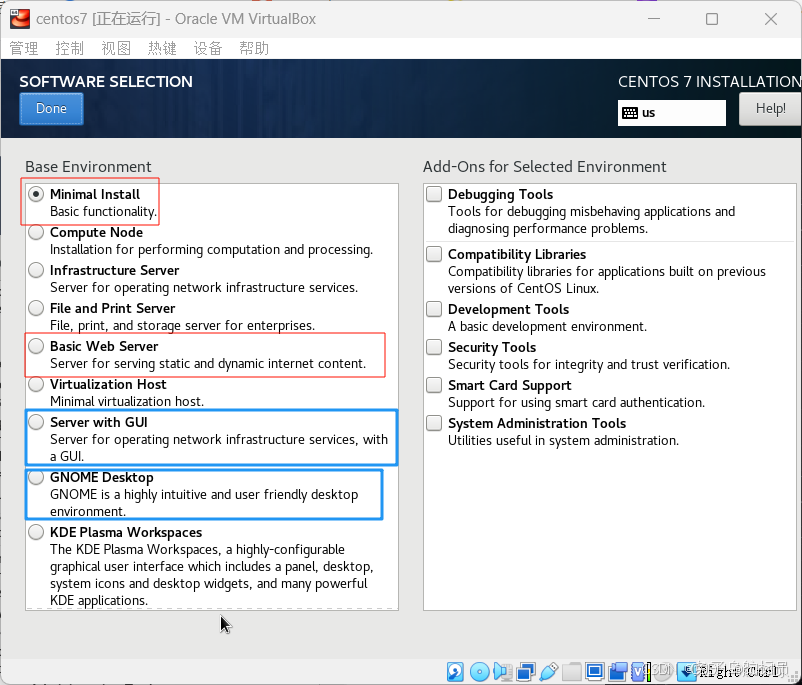Select the Compute Node radio button

(x=36, y=232)
